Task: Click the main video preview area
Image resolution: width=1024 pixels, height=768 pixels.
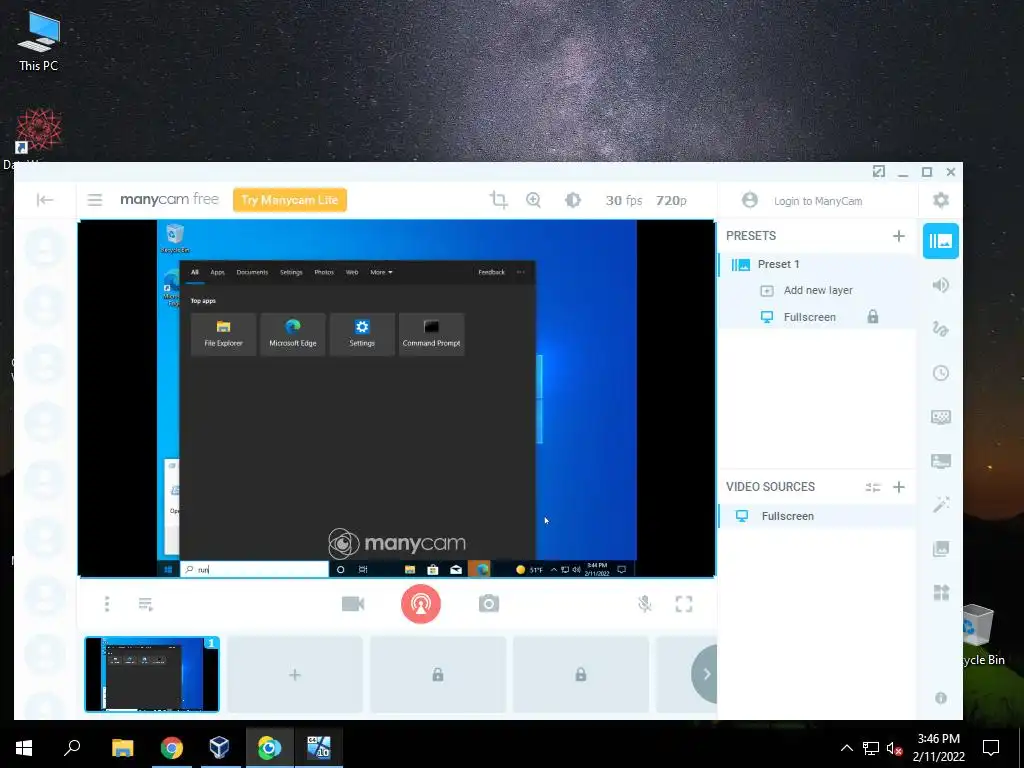Action: [396, 398]
